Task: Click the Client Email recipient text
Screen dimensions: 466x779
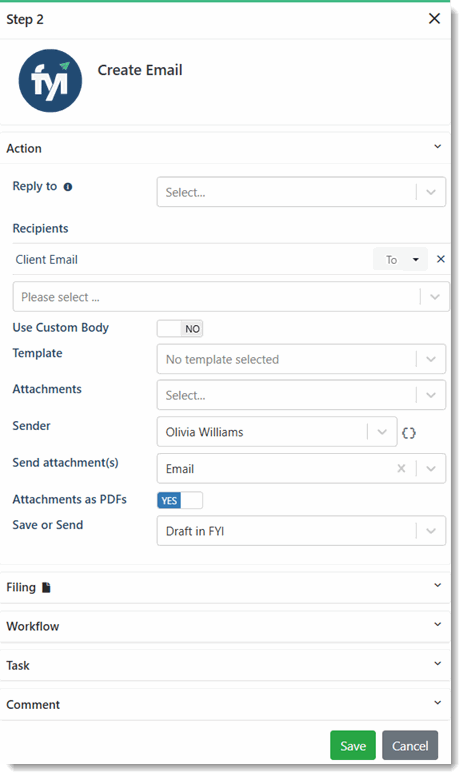Action: (47, 259)
